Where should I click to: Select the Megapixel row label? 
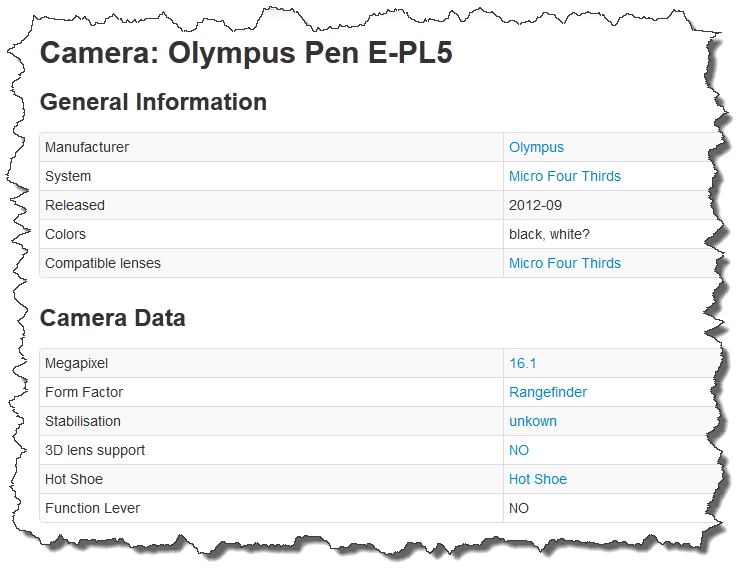pyautogui.click(x=76, y=364)
